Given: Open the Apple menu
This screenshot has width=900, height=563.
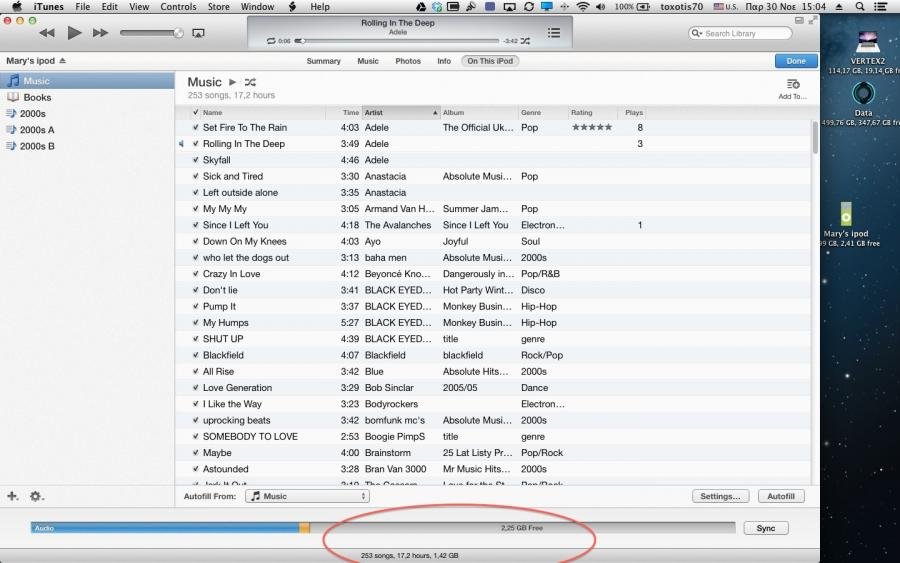Looking at the screenshot, I should (x=17, y=7).
